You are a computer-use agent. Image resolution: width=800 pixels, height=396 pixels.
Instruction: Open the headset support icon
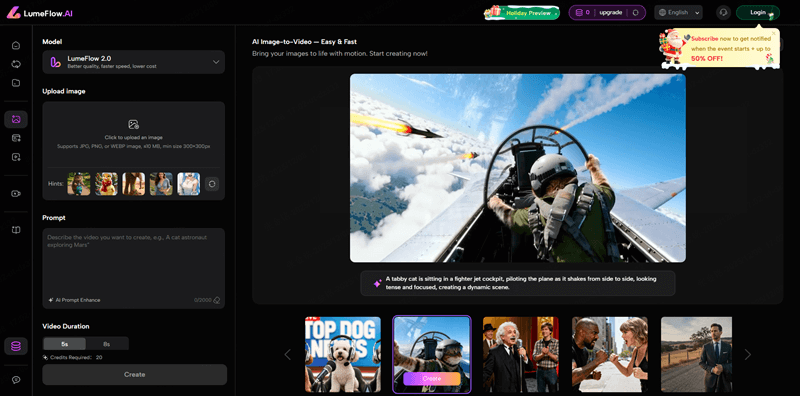(x=723, y=13)
